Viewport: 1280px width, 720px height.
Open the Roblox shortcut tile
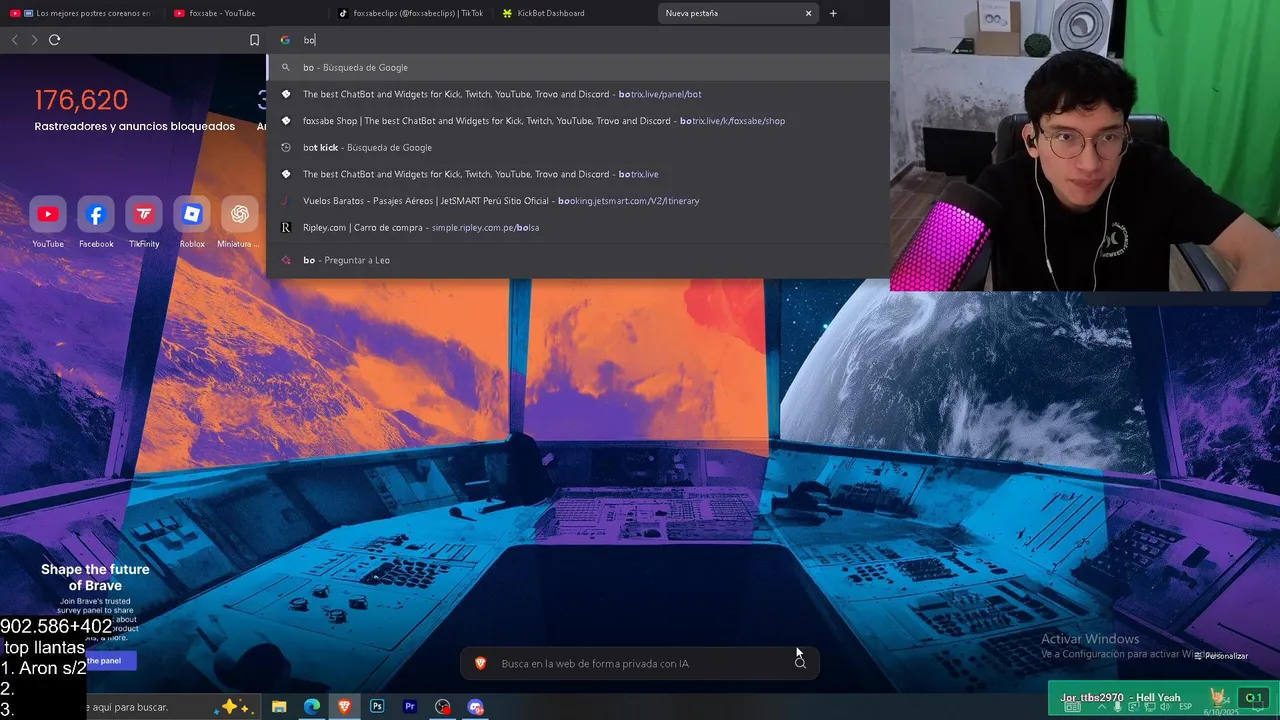[x=192, y=214]
